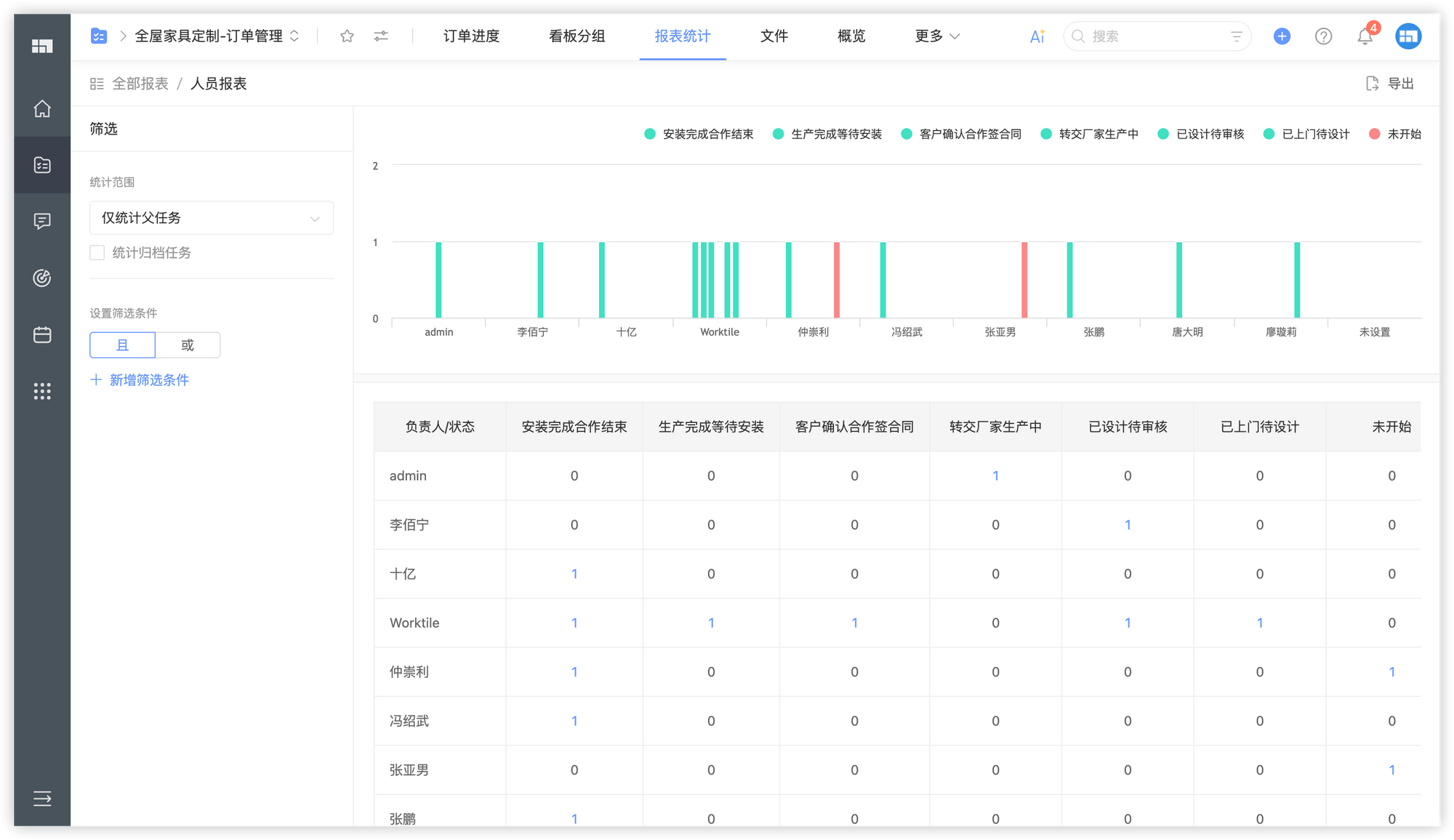Open the calendar icon in sidebar
This screenshot has width=1454, height=840.
(42, 335)
